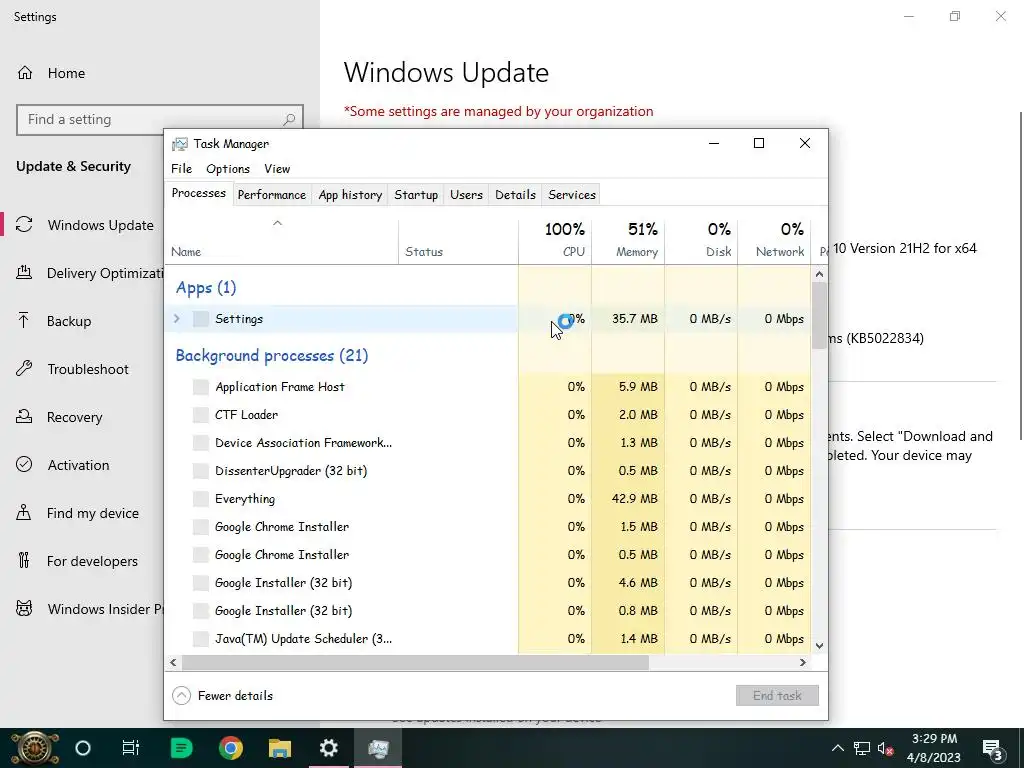The image size is (1024, 768).
Task: Click the Backup arrow icon in sidebar
Action: 24,321
